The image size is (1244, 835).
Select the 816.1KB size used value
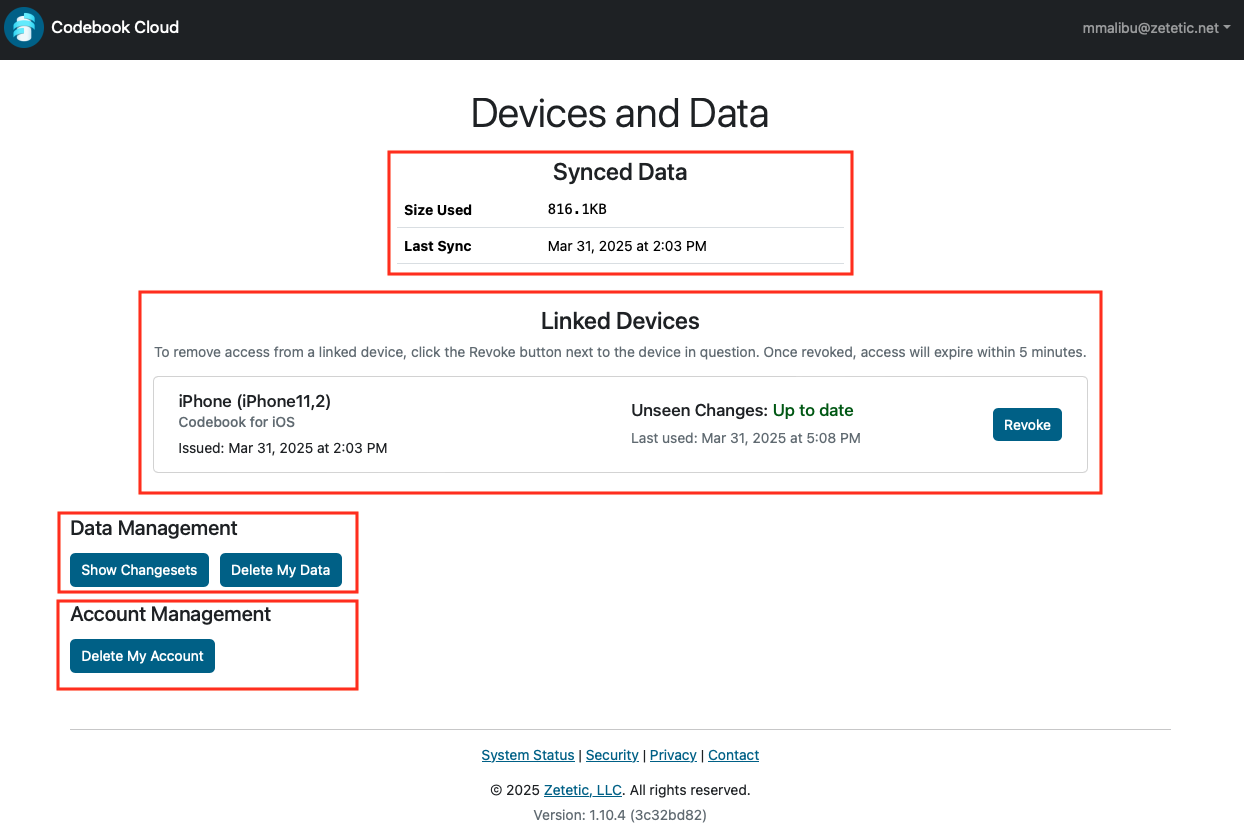577,209
